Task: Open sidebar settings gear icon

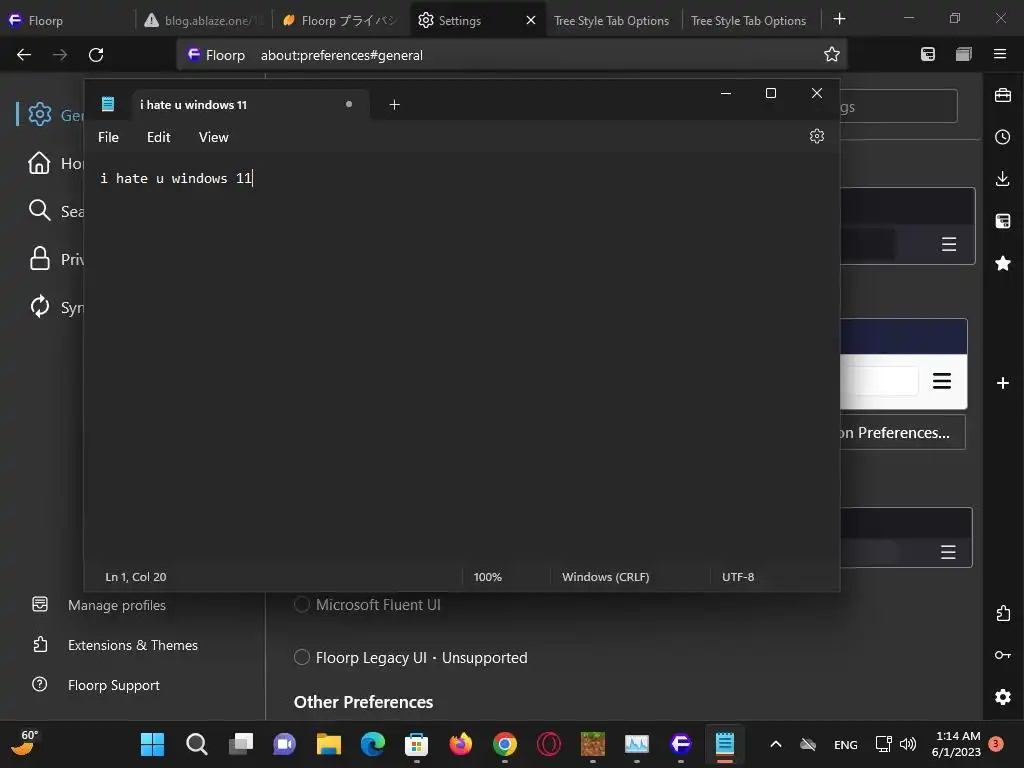Action: tap(1002, 697)
